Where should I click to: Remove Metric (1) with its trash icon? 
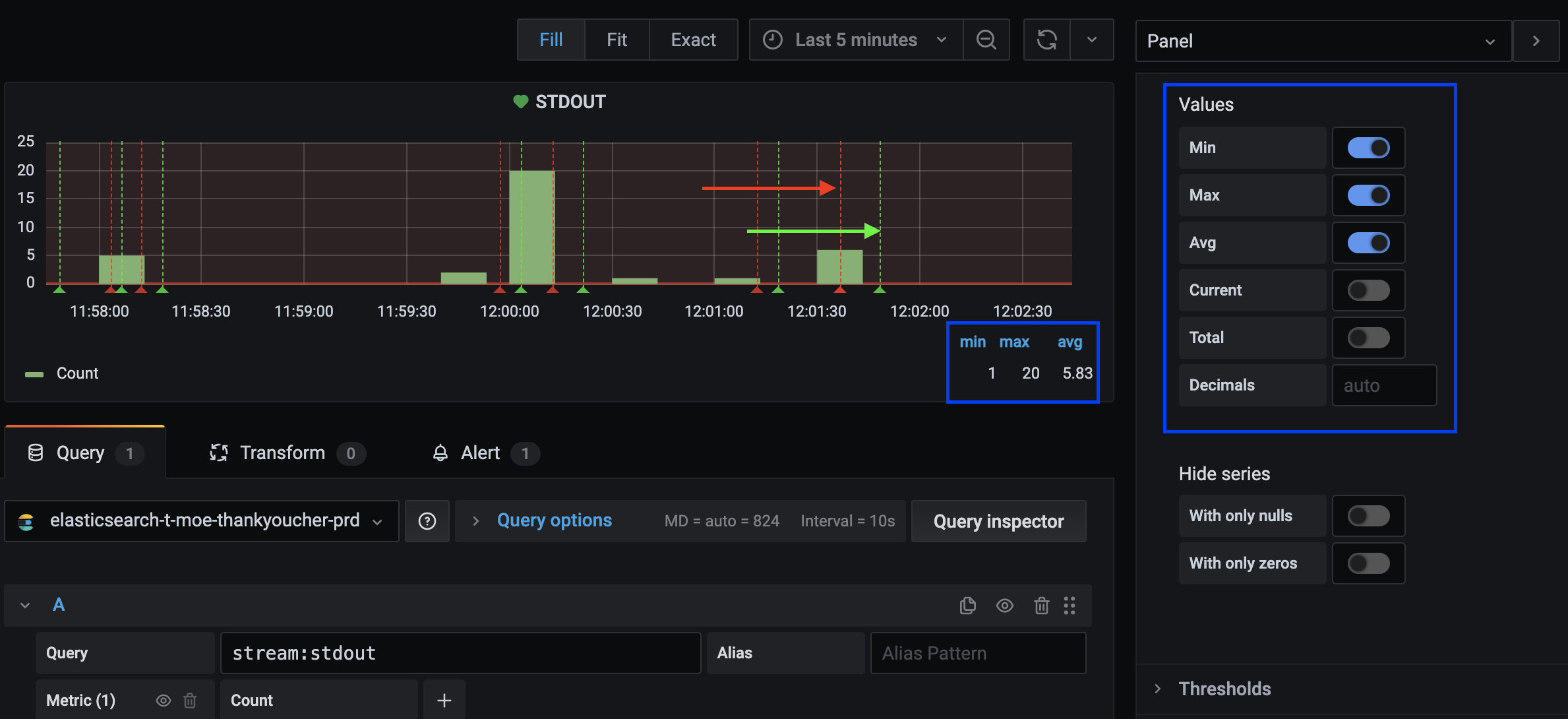point(190,701)
